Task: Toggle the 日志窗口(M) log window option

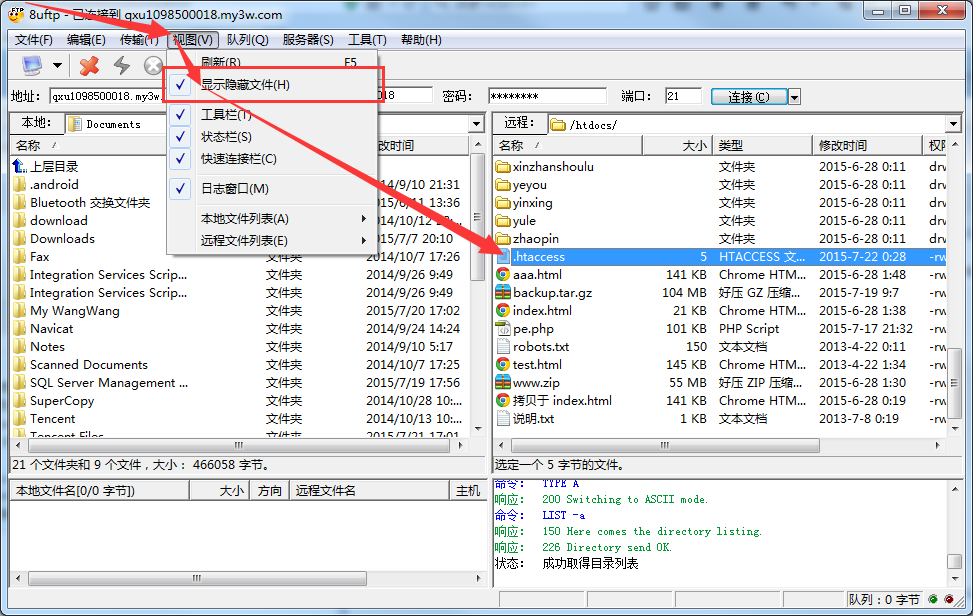Action: 234,189
